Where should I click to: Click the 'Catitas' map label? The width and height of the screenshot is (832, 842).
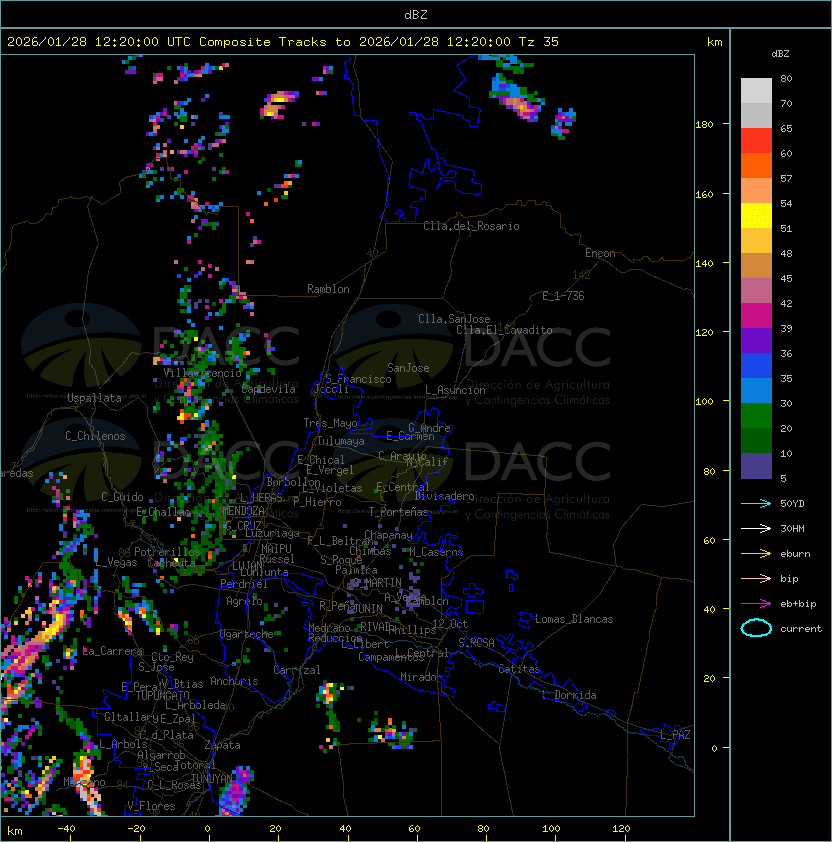tap(519, 669)
